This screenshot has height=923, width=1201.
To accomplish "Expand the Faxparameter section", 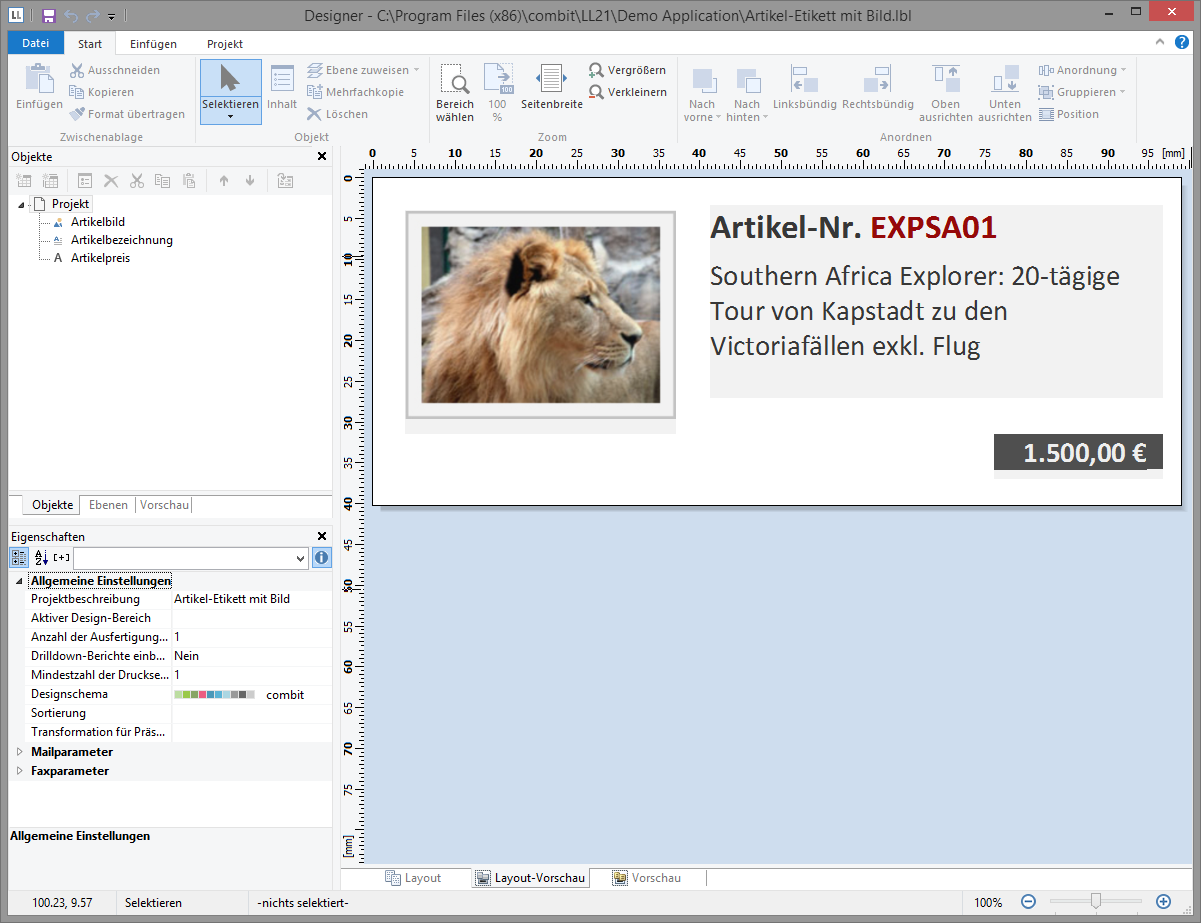I will point(19,771).
